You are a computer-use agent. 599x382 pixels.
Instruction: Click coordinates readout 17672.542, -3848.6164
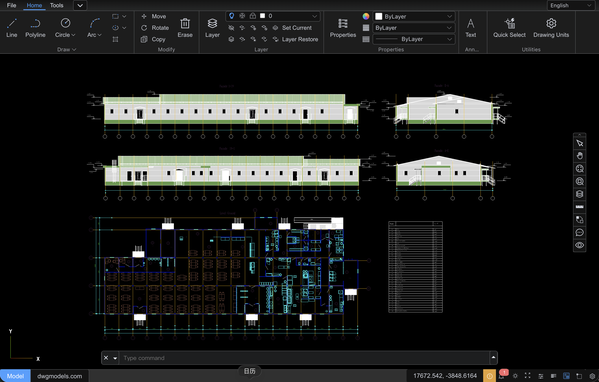[445, 376]
